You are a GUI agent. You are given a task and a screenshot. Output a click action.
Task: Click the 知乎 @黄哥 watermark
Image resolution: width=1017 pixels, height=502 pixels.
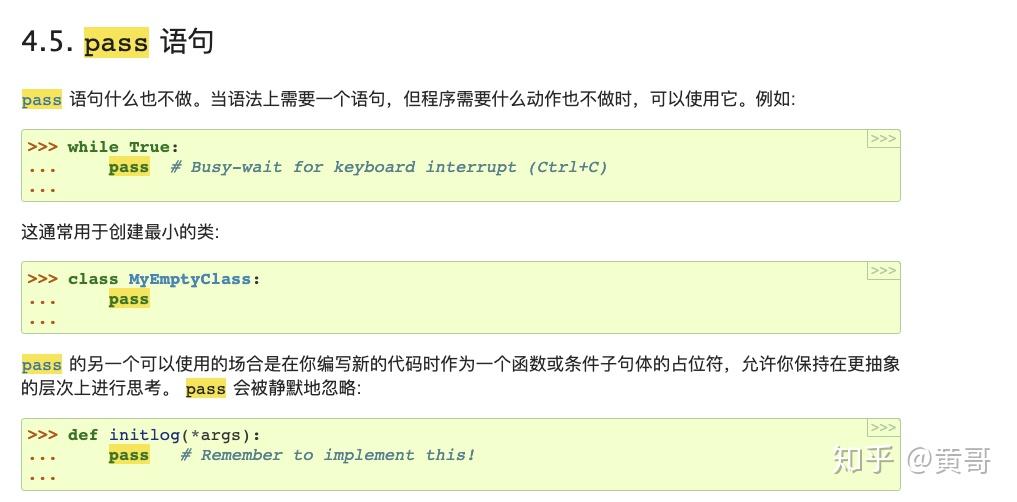point(912,460)
